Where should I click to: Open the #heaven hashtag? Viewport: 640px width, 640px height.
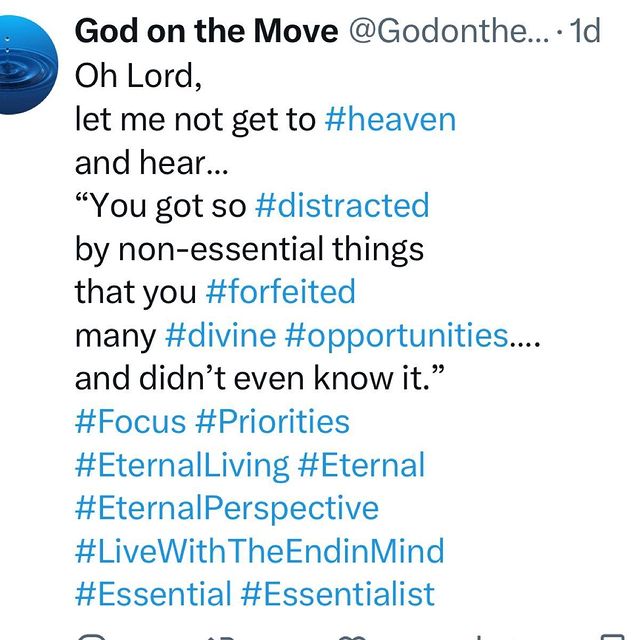tap(390, 120)
